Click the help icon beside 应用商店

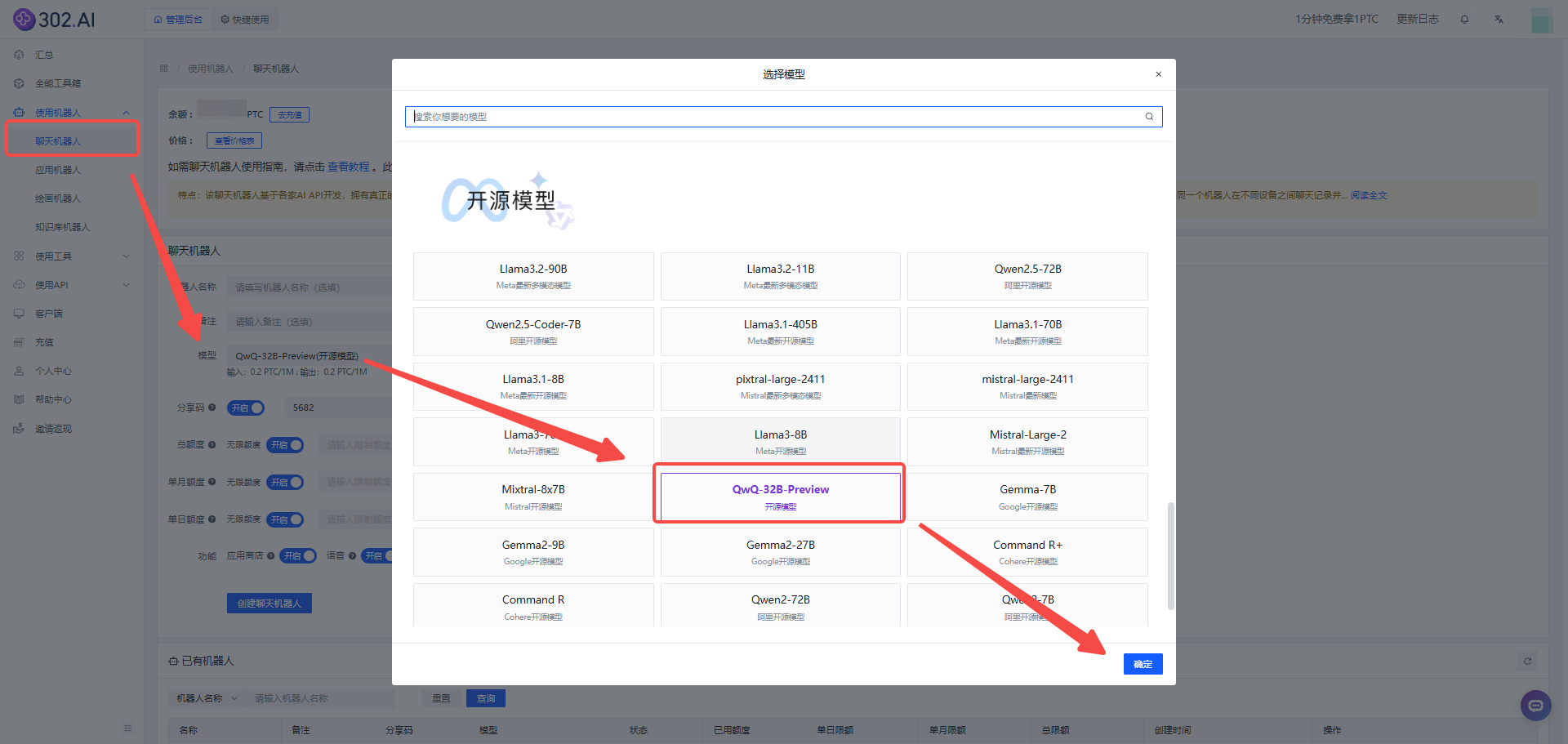[270, 556]
